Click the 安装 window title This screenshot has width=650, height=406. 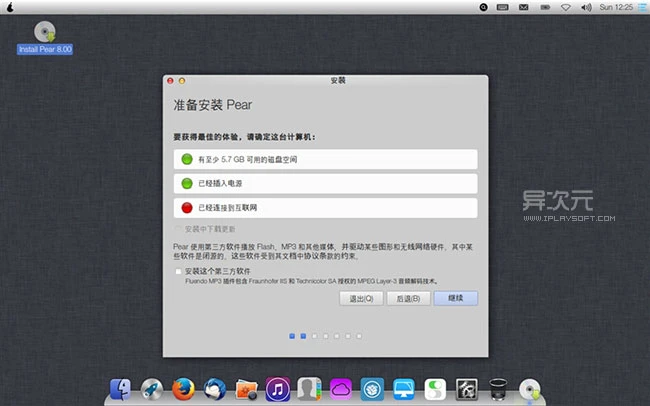338,80
